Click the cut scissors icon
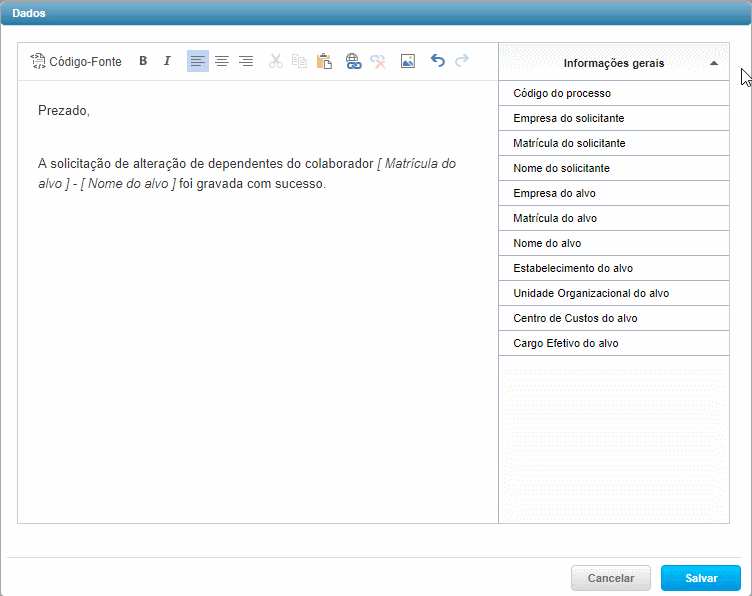 276,61
